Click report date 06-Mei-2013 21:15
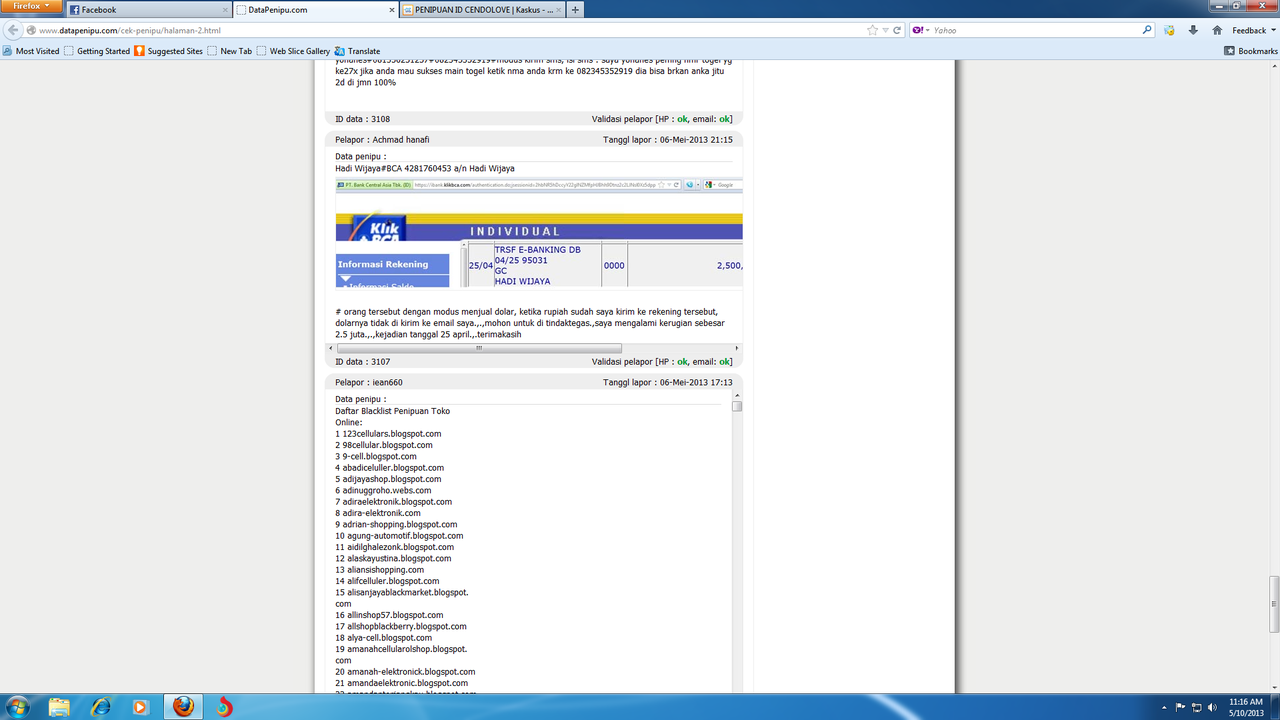The width and height of the screenshot is (1280, 720). tap(696, 139)
